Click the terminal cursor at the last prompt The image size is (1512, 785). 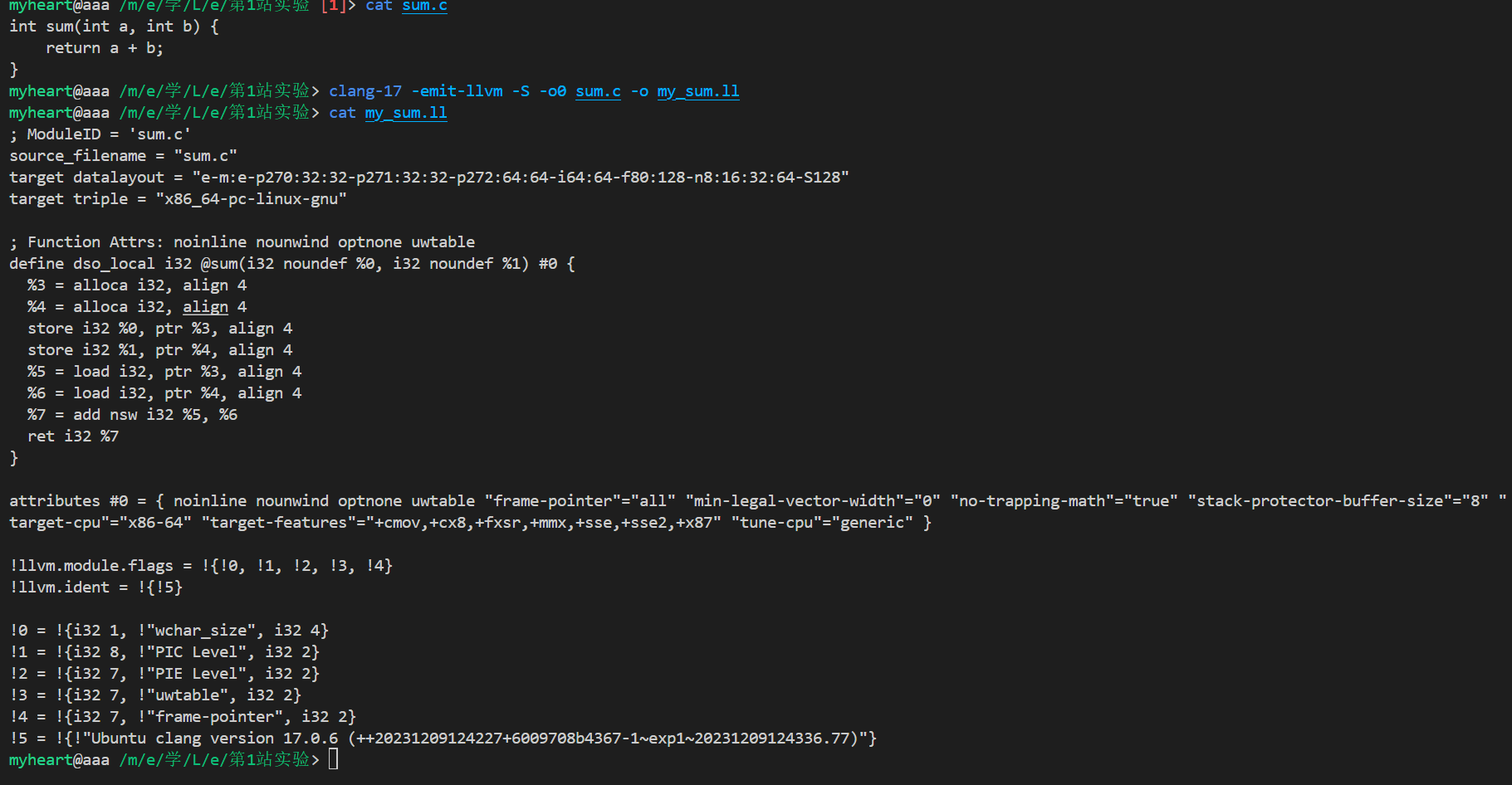tap(333, 759)
